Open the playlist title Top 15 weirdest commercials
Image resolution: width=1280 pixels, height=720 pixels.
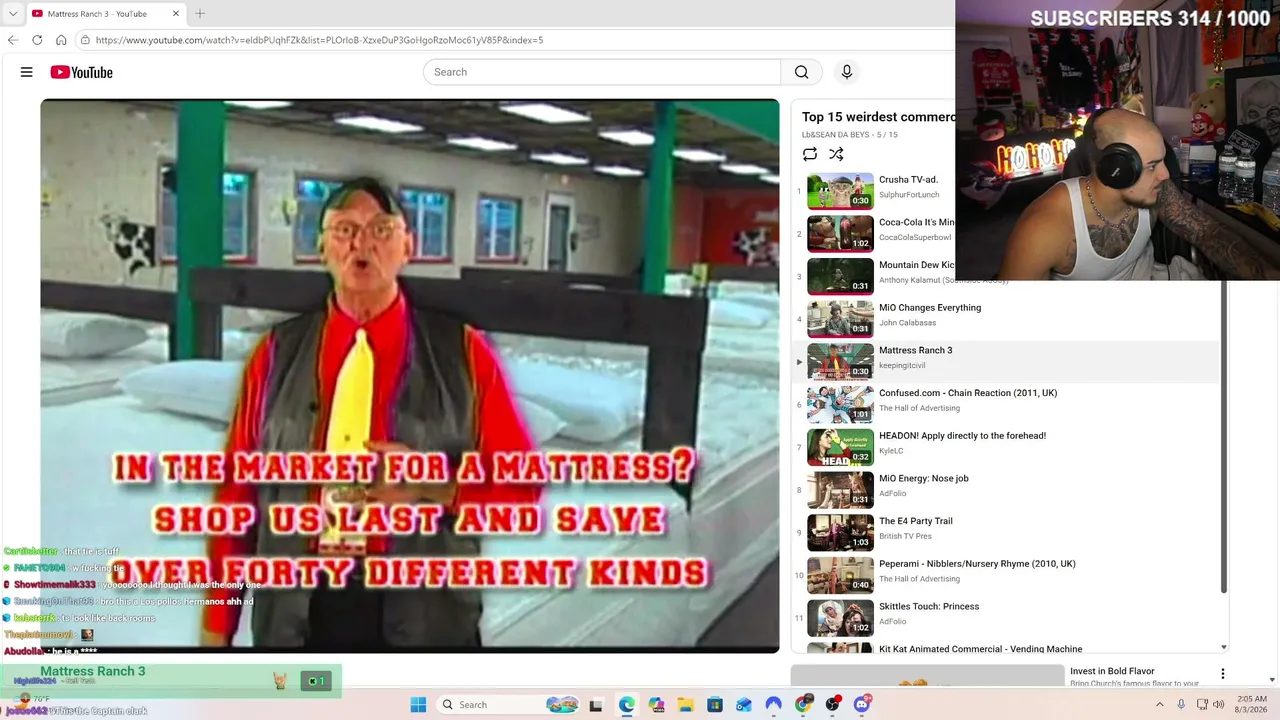(x=879, y=117)
